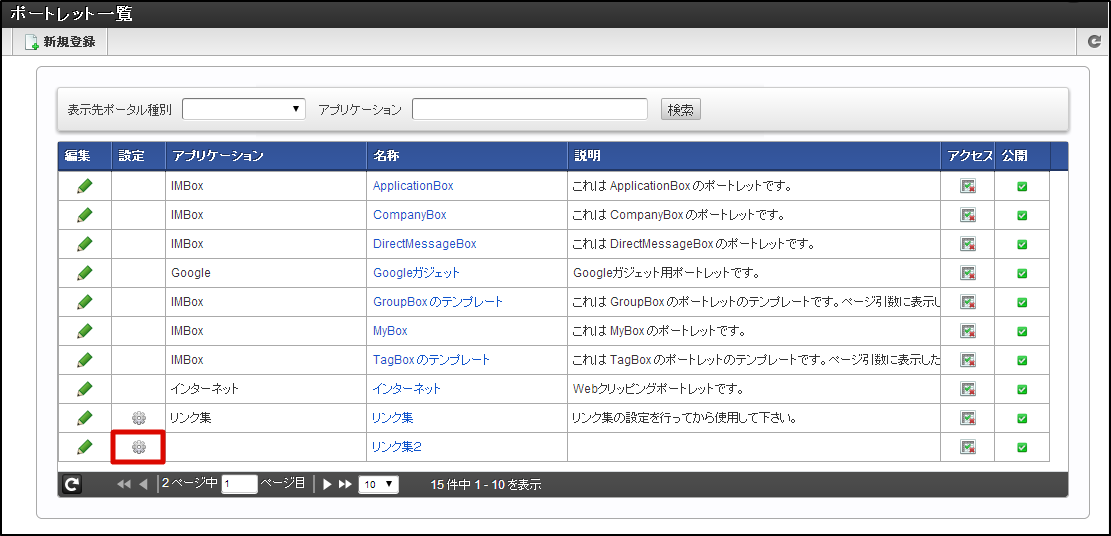
Task: Open access settings for DirectMessageBox
Action: click(968, 244)
